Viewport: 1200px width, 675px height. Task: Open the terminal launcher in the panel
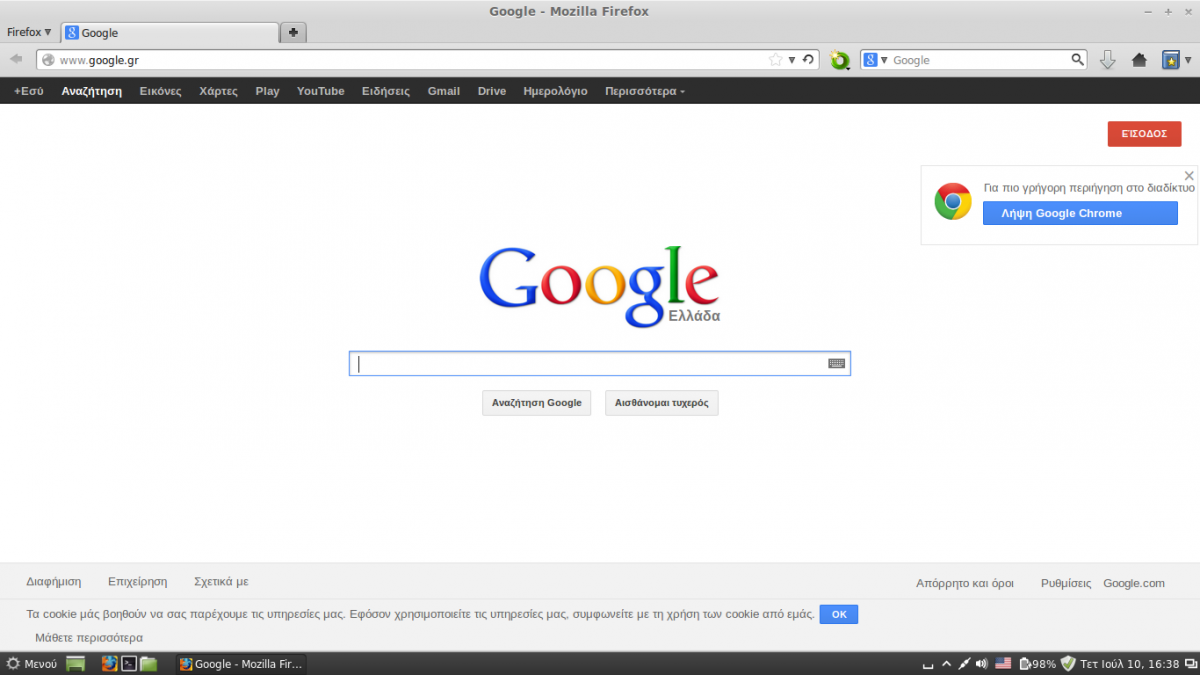click(129, 663)
